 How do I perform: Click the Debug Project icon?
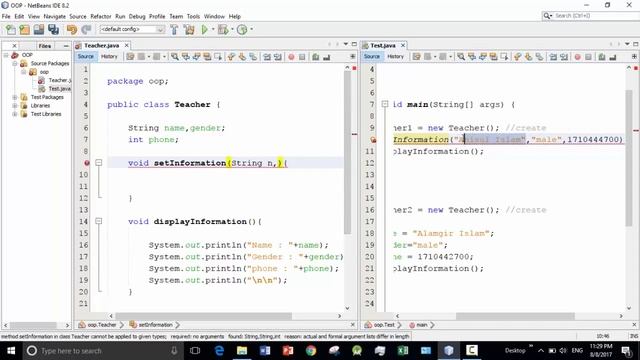(223, 29)
